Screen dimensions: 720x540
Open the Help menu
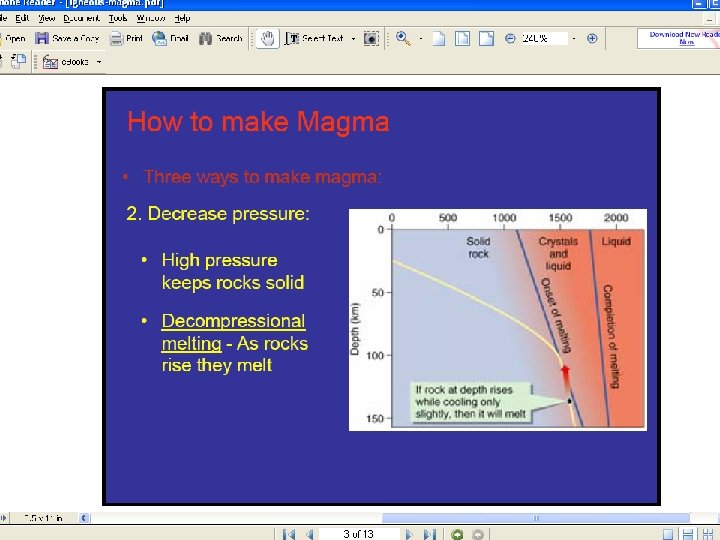tap(182, 18)
